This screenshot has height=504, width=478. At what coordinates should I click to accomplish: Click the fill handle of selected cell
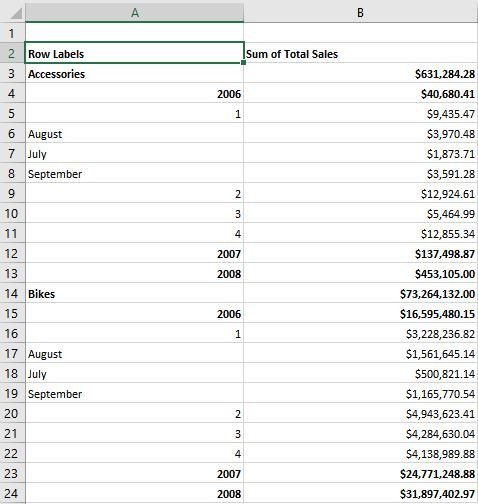click(243, 62)
